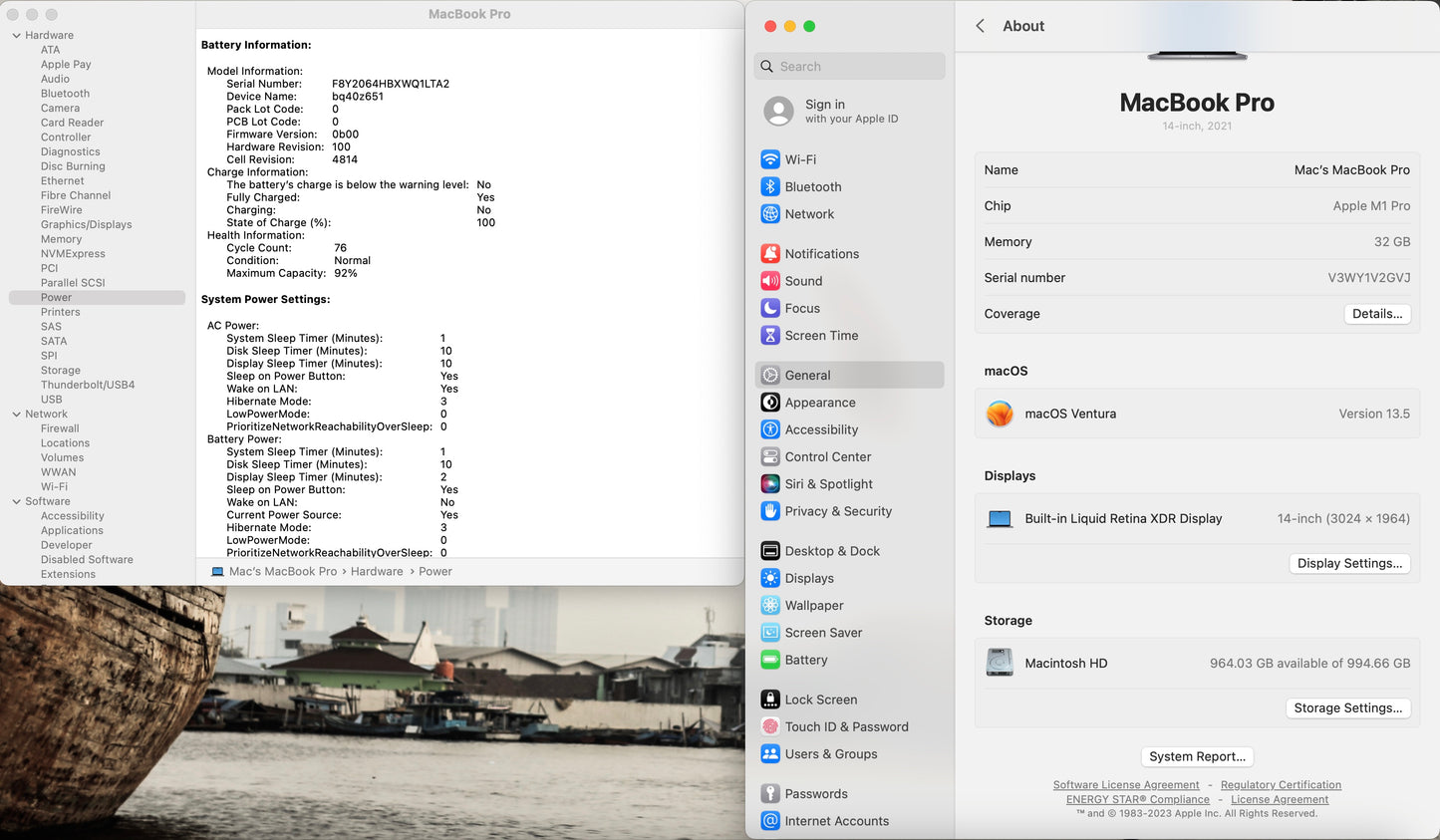
Task: Collapse the Hardware tree section
Action: (16, 36)
